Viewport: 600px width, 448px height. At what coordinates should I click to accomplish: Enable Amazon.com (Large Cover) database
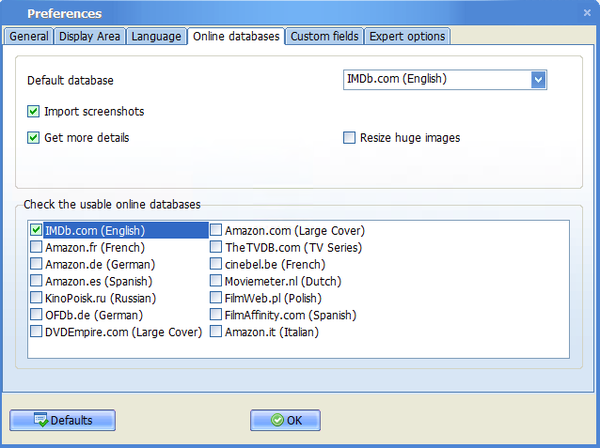(x=216, y=230)
